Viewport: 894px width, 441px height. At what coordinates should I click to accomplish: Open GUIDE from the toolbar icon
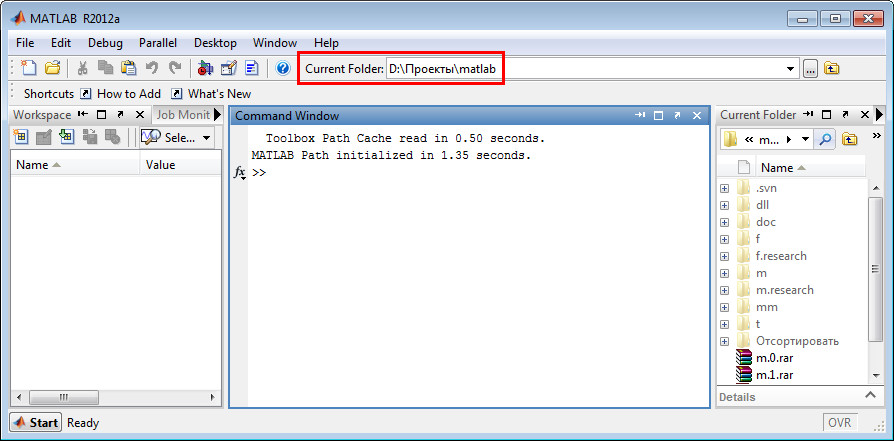pyautogui.click(x=229, y=68)
